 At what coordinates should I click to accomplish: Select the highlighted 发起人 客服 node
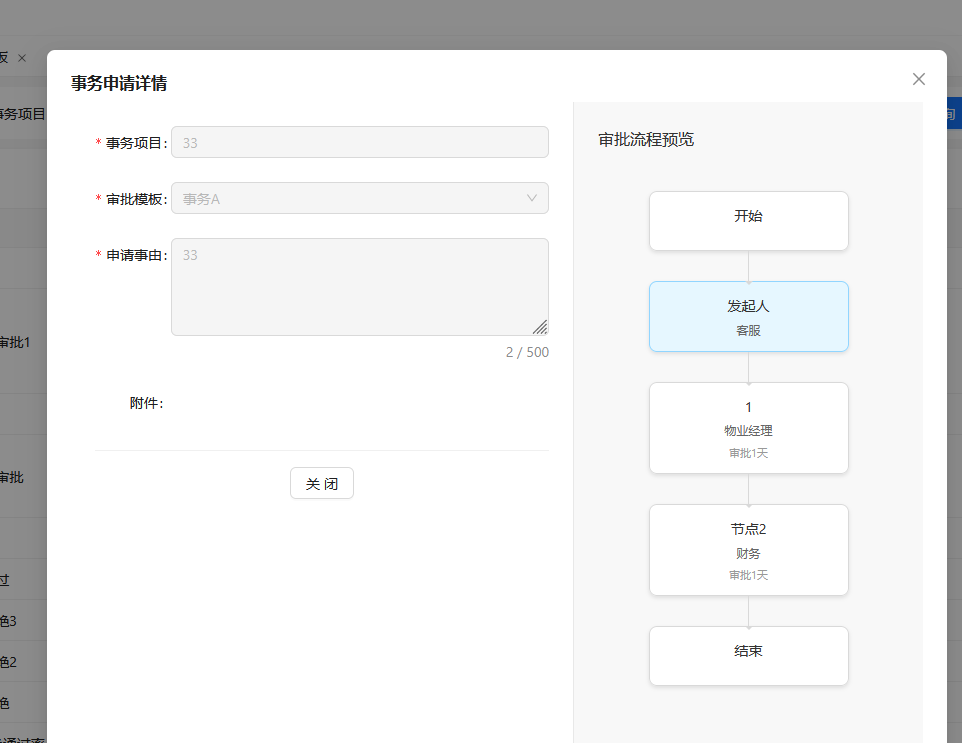[748, 316]
